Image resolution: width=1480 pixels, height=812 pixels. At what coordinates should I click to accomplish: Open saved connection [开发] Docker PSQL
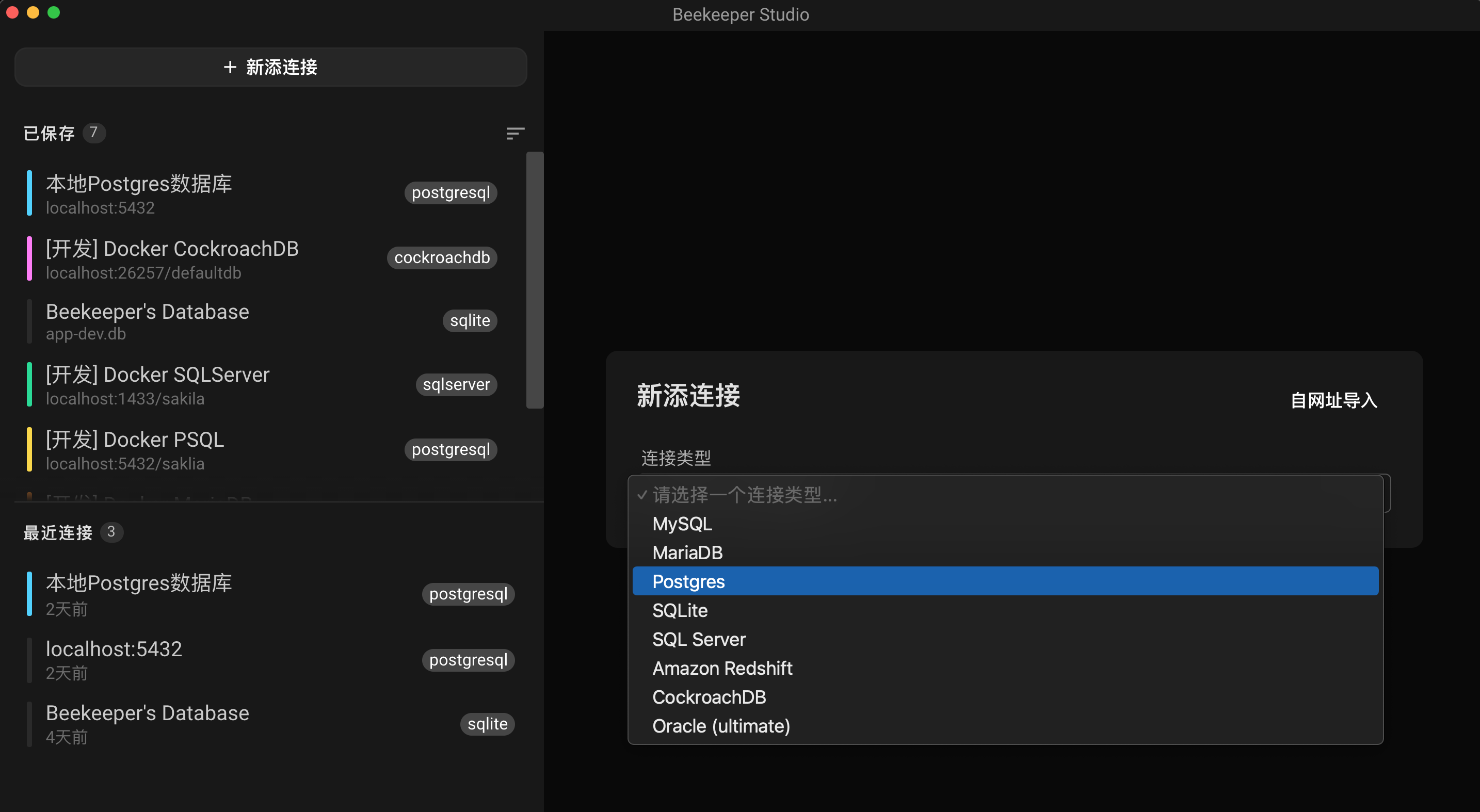click(x=135, y=449)
